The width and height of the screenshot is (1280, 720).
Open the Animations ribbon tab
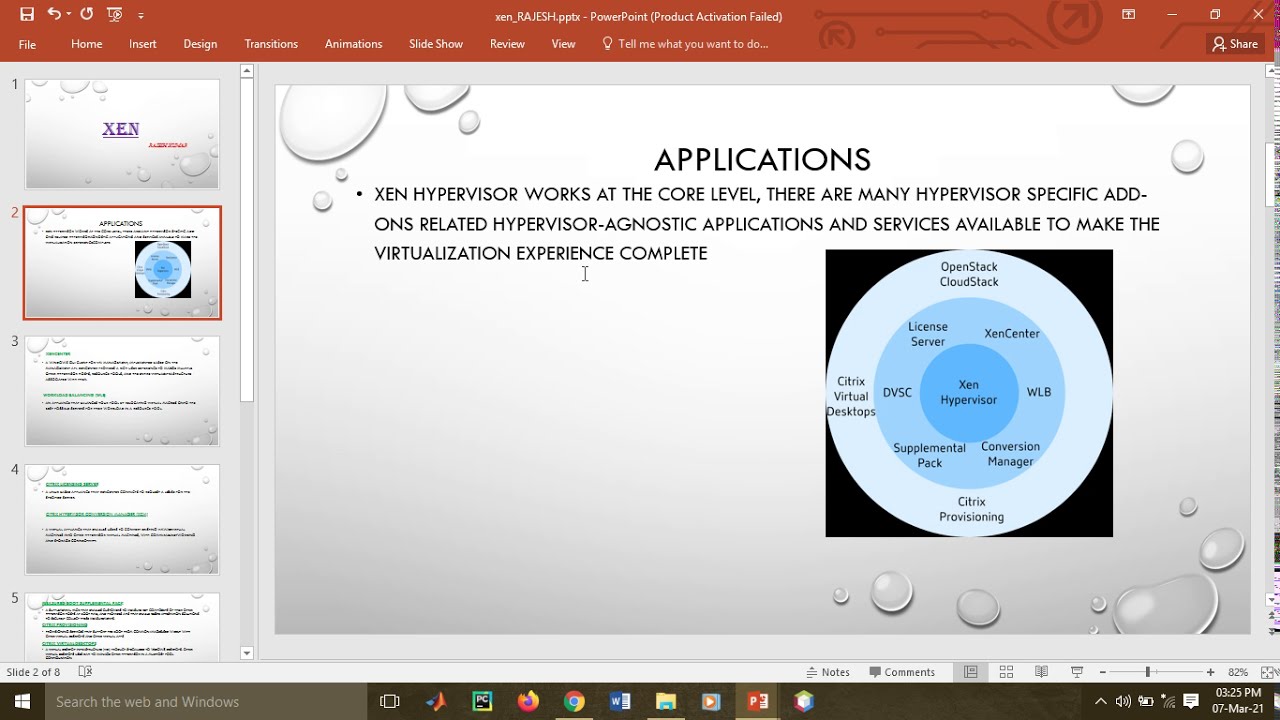pos(353,44)
